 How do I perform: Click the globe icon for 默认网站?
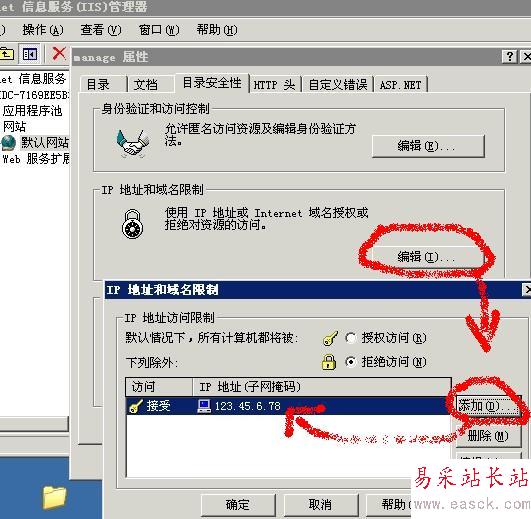click(8, 143)
